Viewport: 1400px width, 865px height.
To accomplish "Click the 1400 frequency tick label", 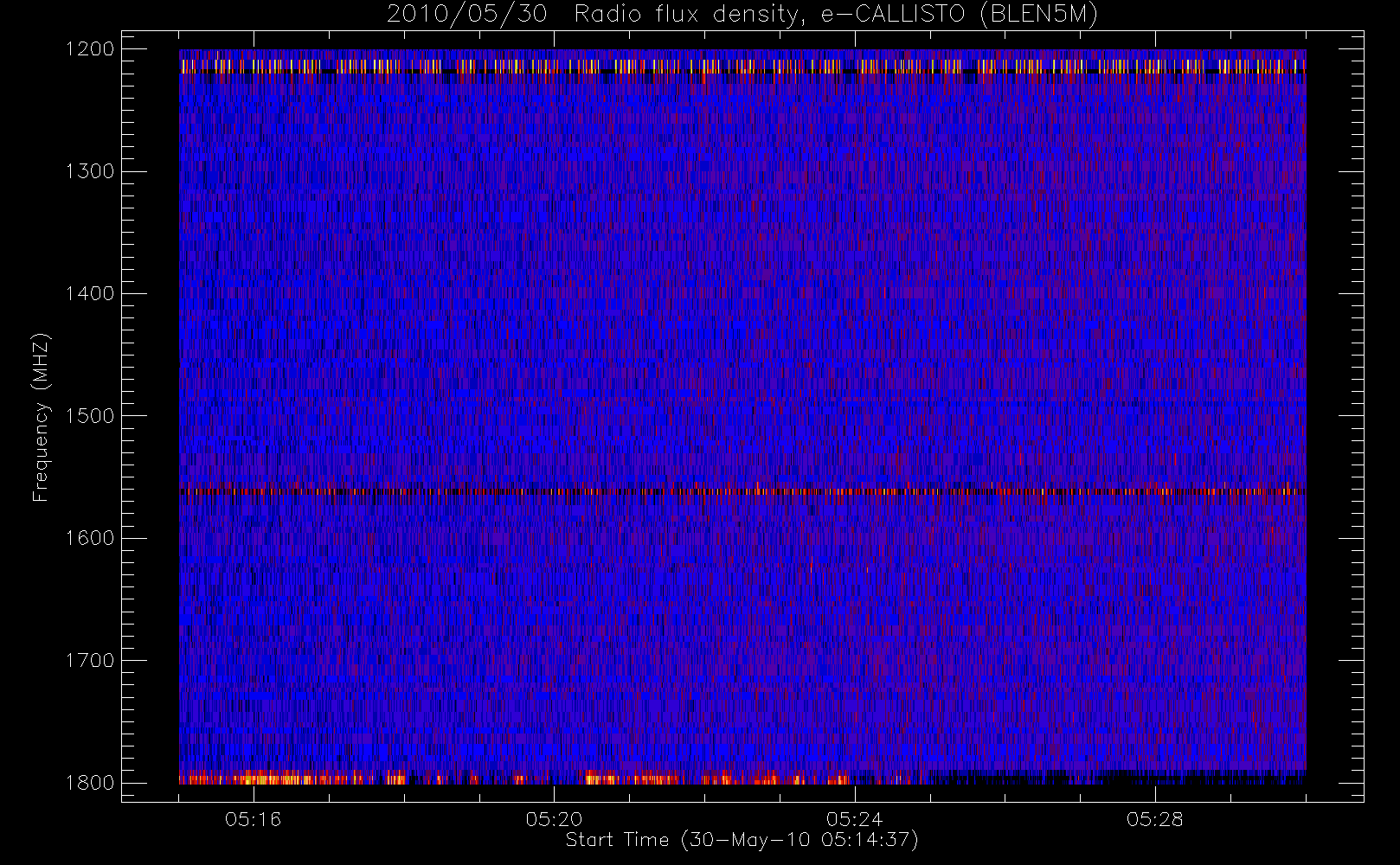I will [90, 294].
